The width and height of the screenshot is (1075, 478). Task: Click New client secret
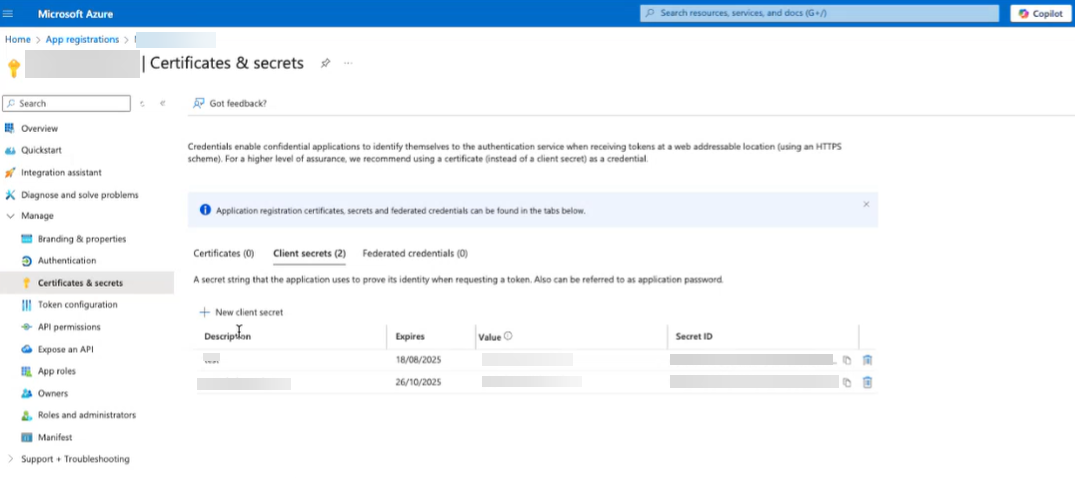pyautogui.click(x=241, y=312)
